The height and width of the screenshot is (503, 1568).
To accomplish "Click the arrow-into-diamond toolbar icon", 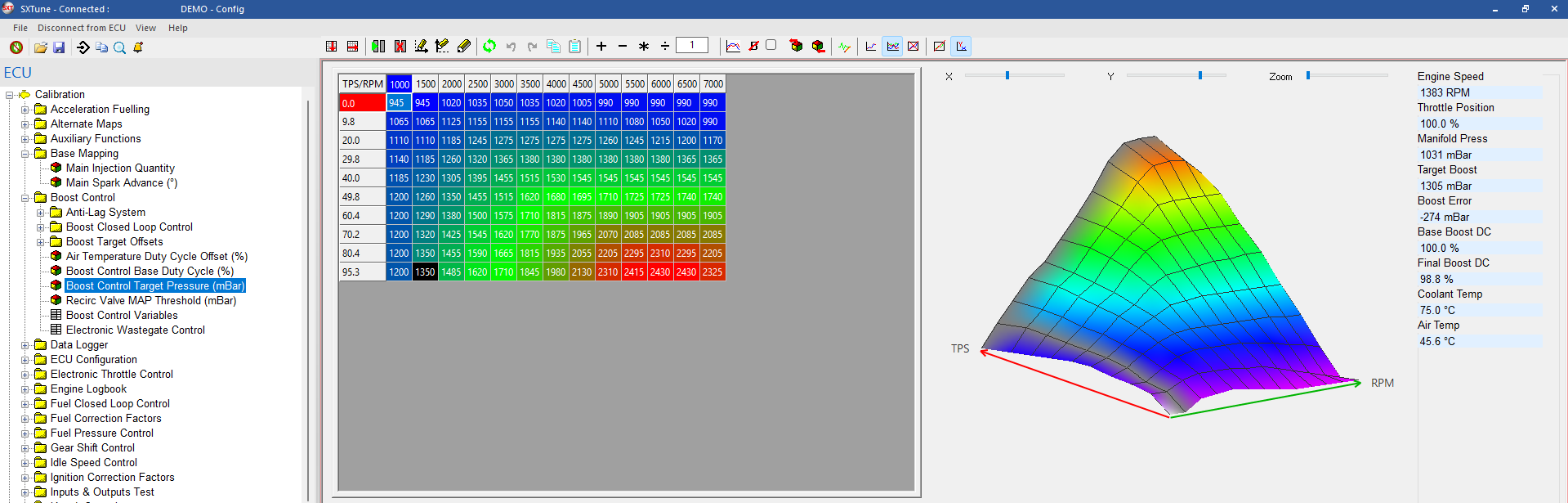I will [83, 47].
